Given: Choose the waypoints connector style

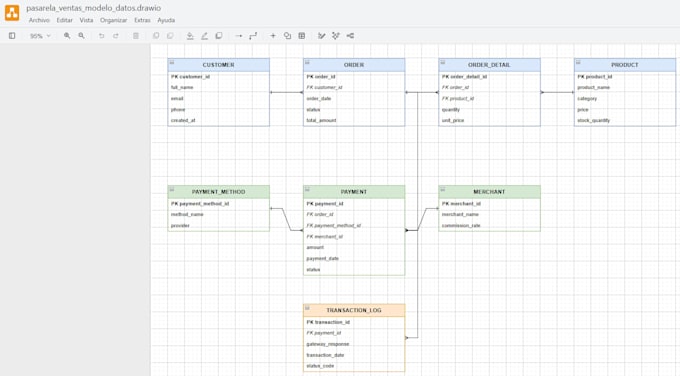Looking at the screenshot, I should (253, 36).
